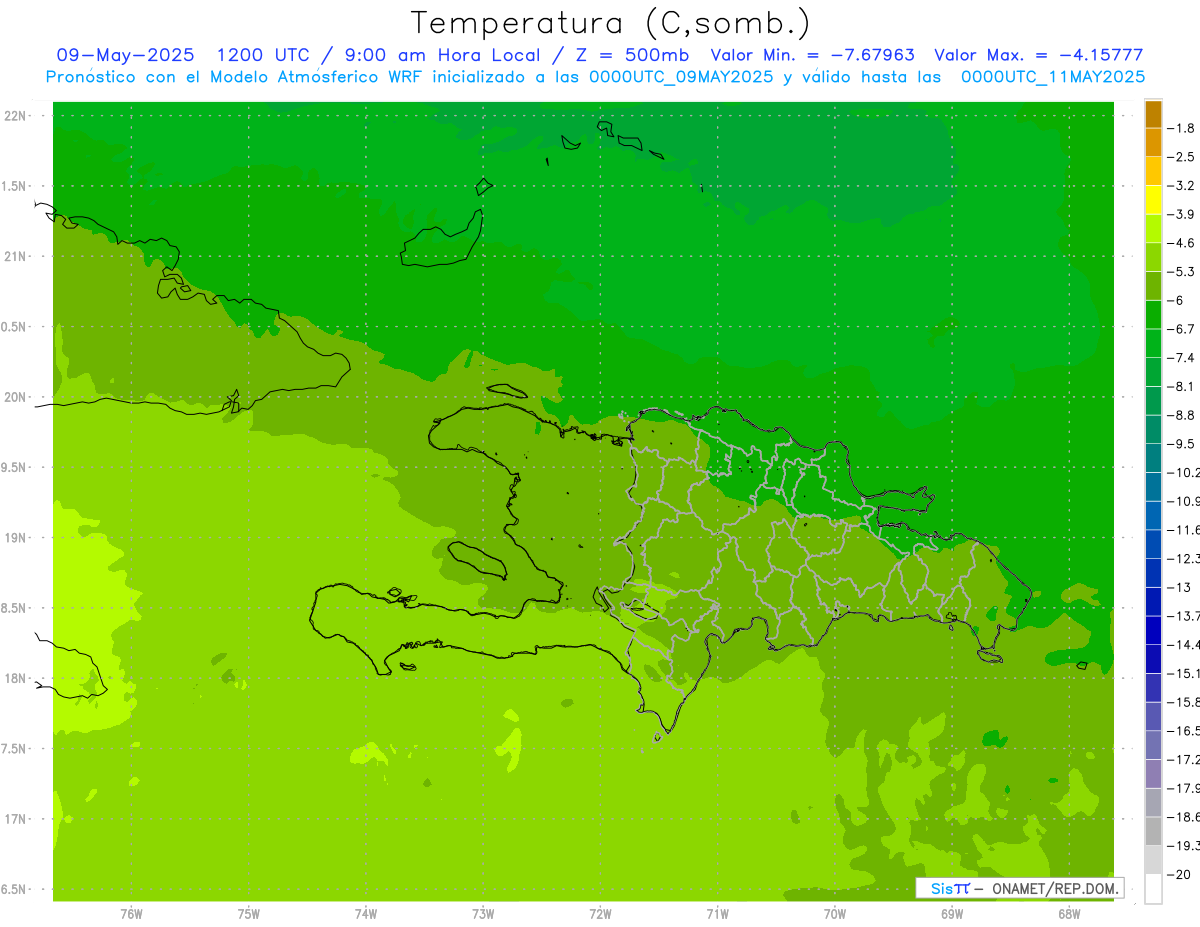Click the "-6" colorbar value
This screenshot has width=1200, height=927.
(x=1176, y=300)
